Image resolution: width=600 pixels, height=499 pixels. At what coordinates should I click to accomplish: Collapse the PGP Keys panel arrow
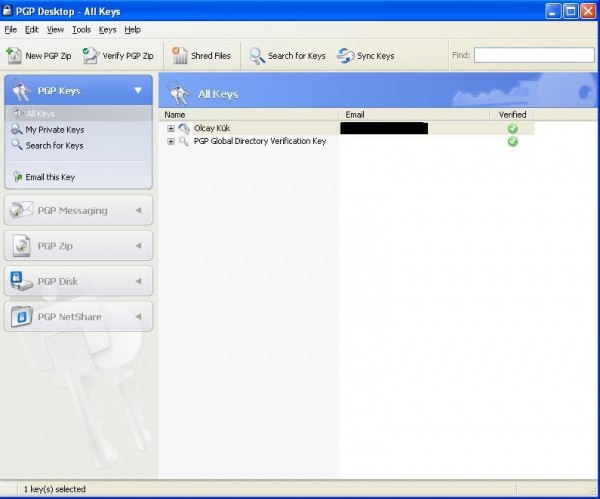coord(138,91)
